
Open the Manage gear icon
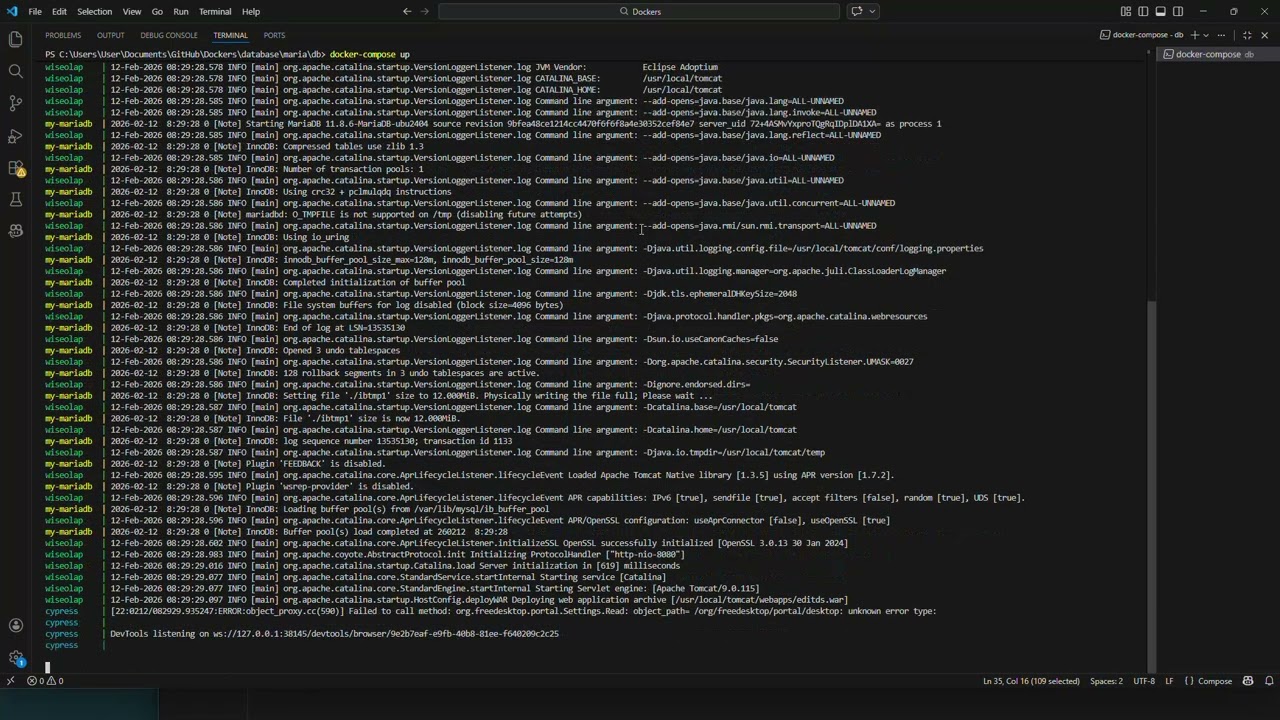(x=15, y=657)
